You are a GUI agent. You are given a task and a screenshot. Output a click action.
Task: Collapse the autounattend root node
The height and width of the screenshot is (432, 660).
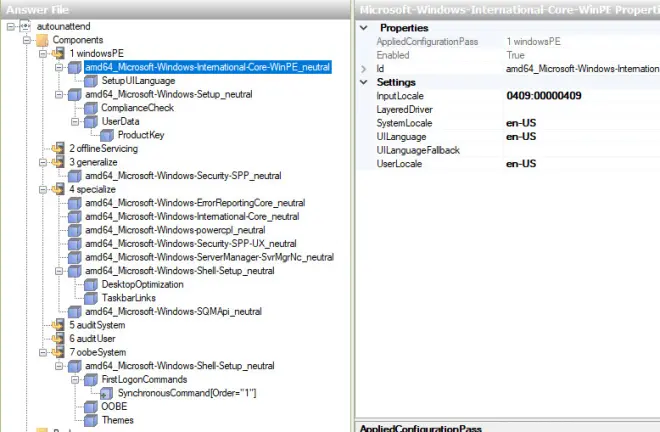[11, 27]
